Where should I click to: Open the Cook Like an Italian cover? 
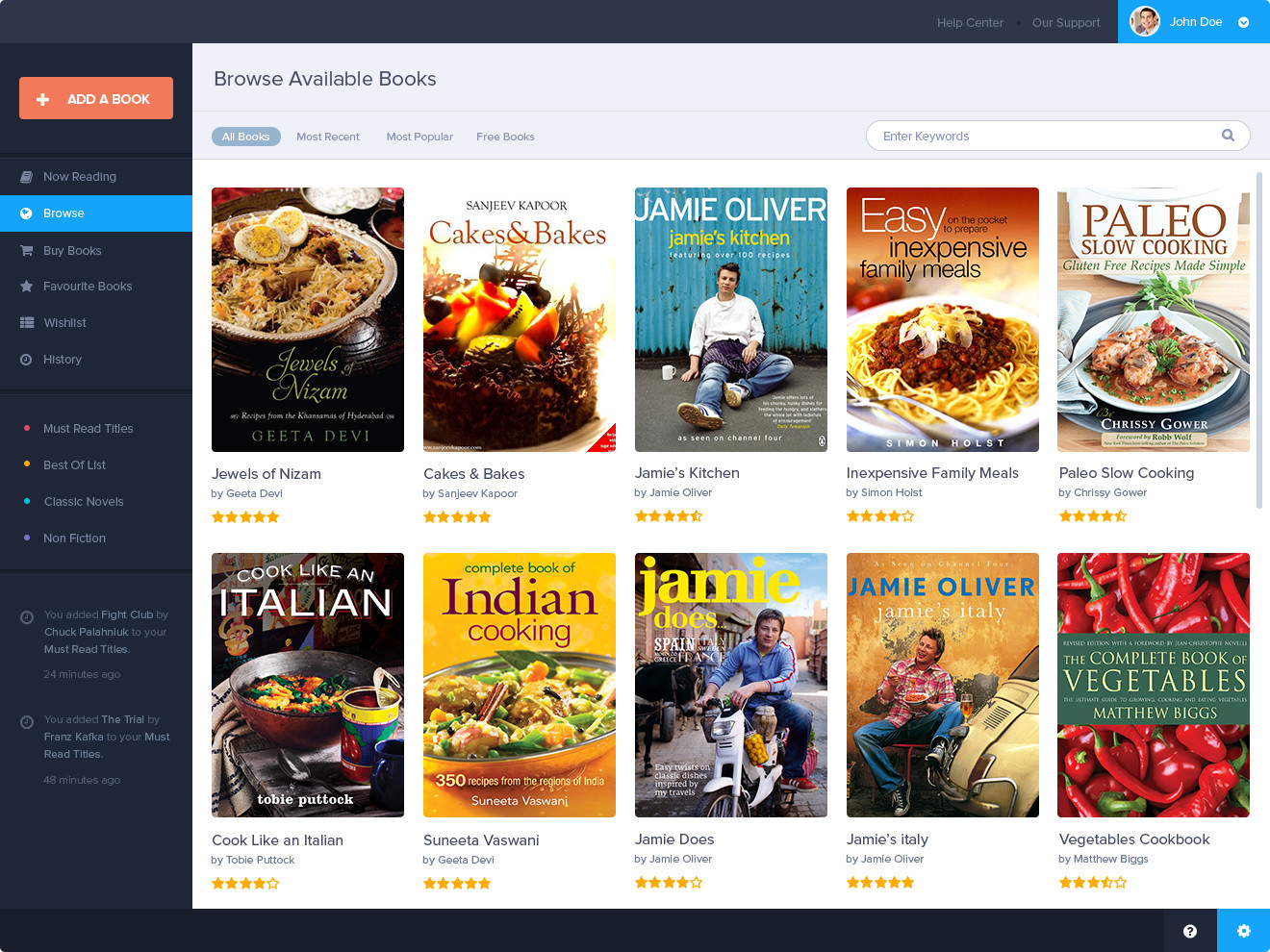[x=308, y=685]
